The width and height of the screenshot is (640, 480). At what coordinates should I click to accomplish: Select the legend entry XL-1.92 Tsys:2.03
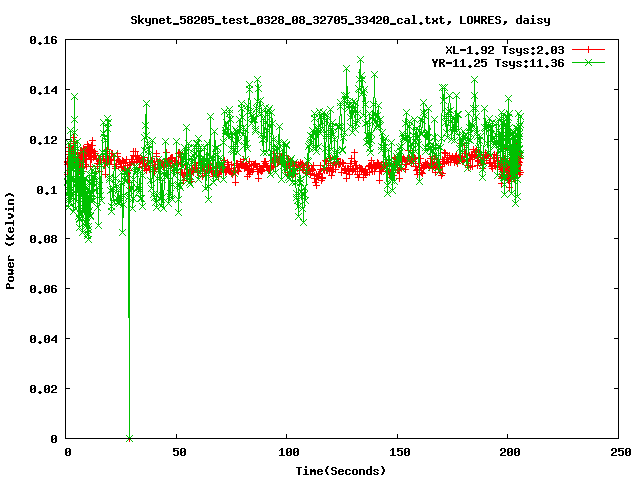tap(504, 50)
